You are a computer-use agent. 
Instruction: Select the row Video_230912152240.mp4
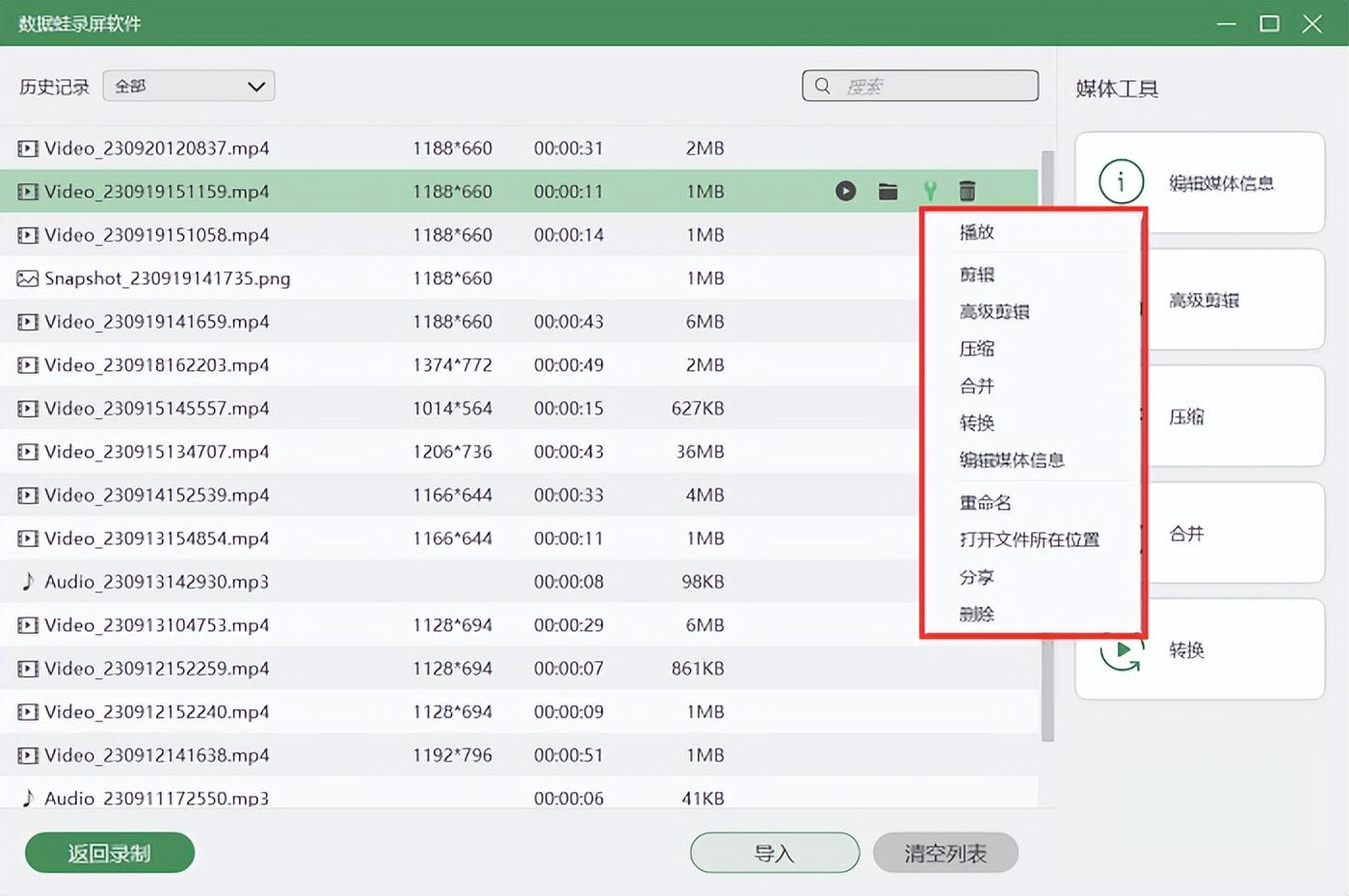pos(518,712)
